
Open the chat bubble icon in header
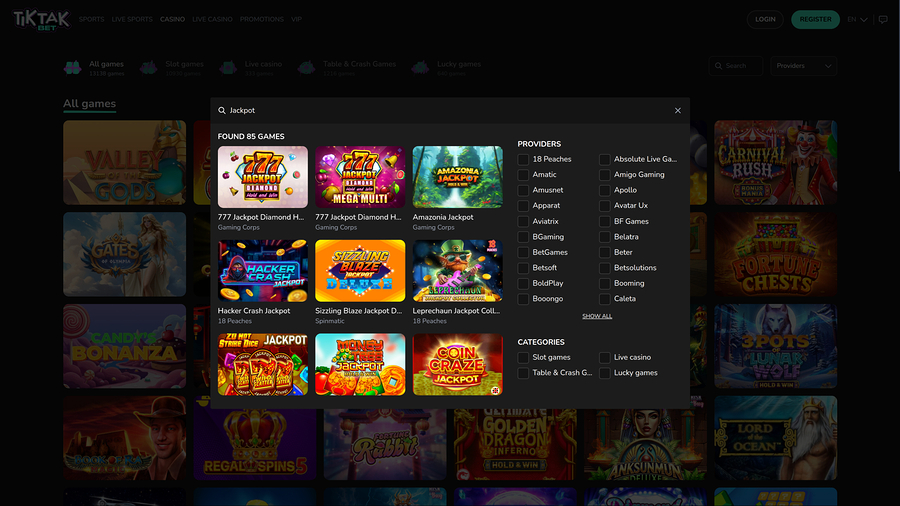pyautogui.click(x=883, y=20)
